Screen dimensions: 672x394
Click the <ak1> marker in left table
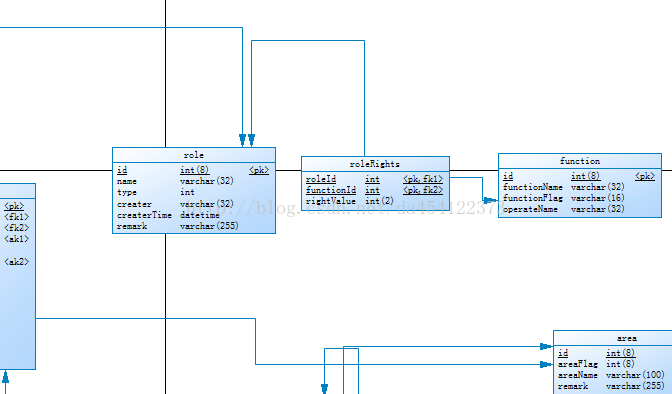click(16, 239)
